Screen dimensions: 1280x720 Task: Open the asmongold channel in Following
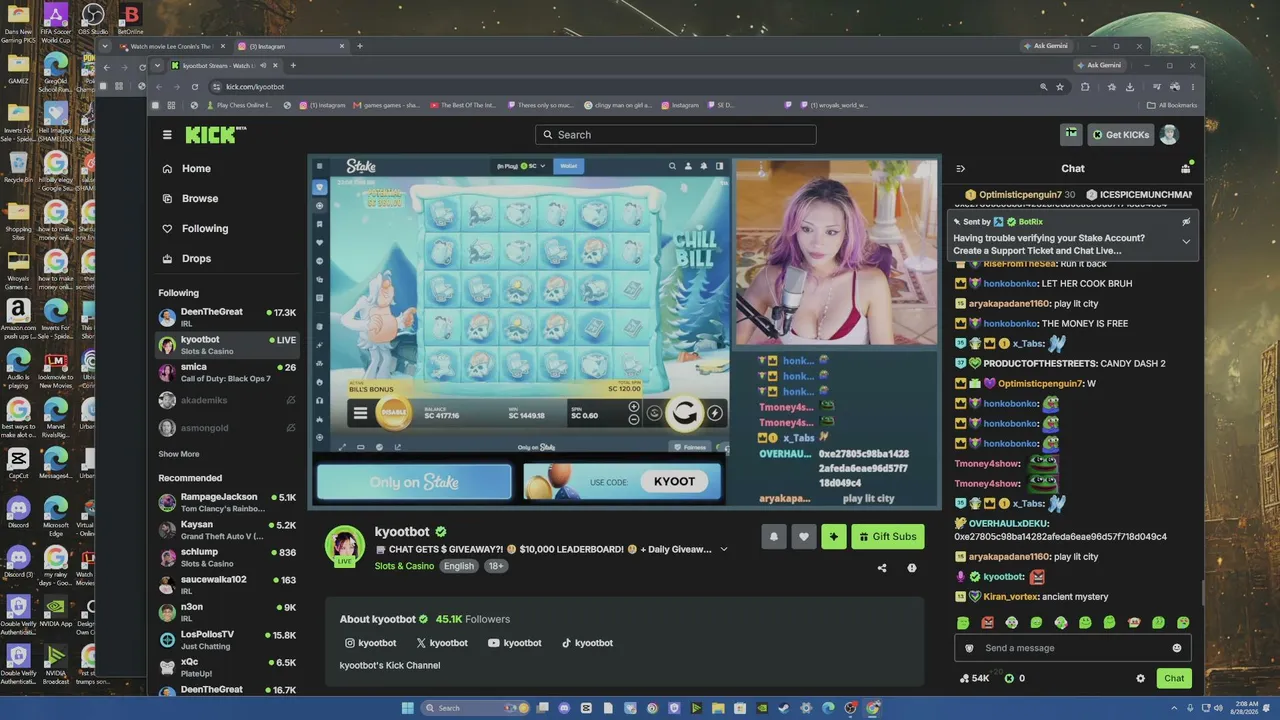[x=227, y=428]
